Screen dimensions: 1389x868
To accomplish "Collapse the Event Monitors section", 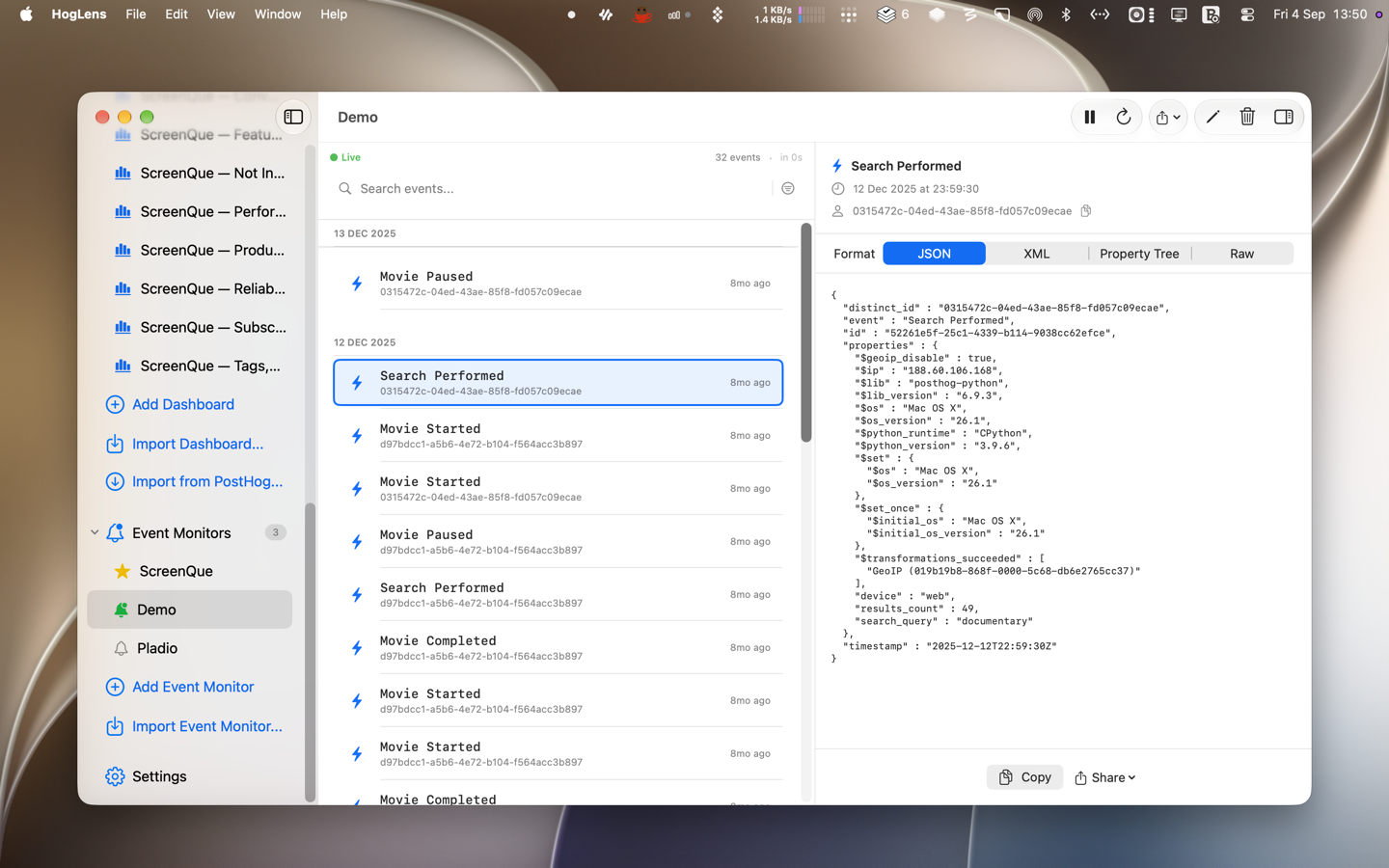I will pos(95,532).
